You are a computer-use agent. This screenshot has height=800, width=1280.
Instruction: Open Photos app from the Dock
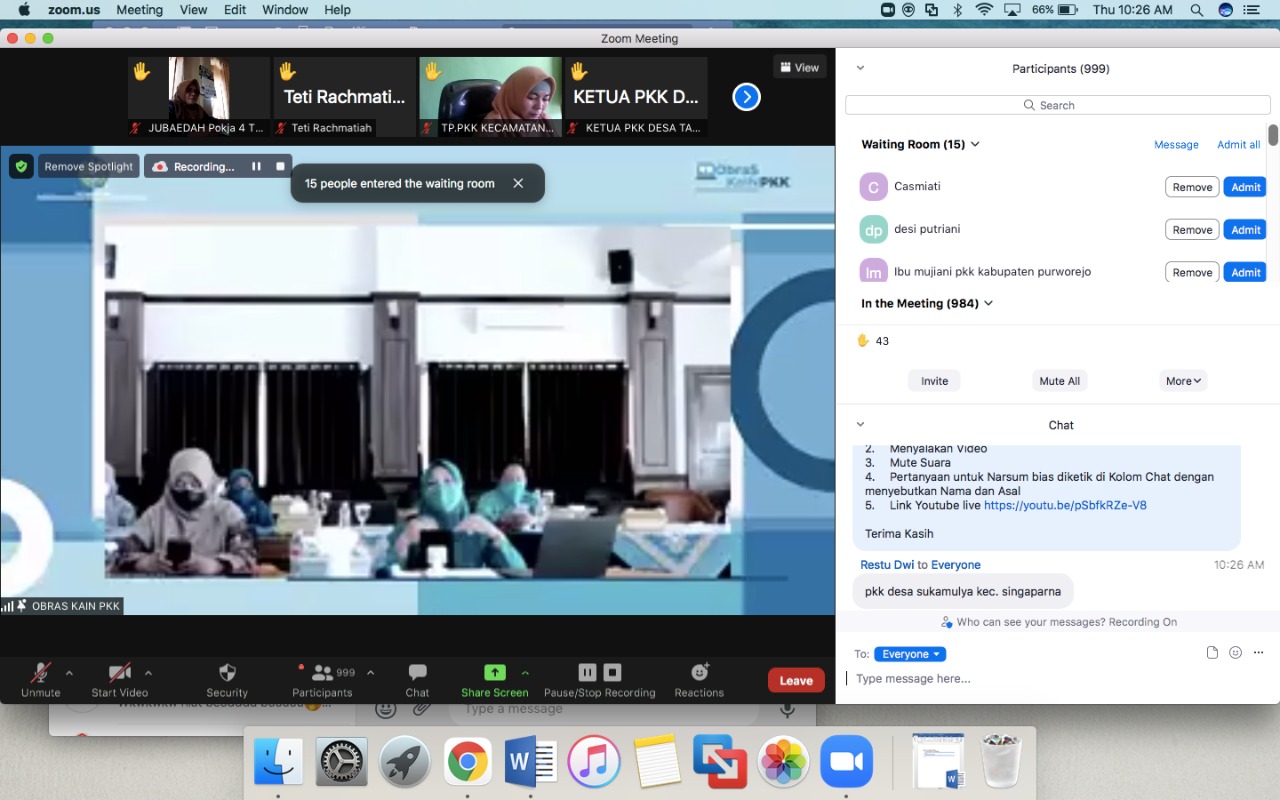point(783,763)
